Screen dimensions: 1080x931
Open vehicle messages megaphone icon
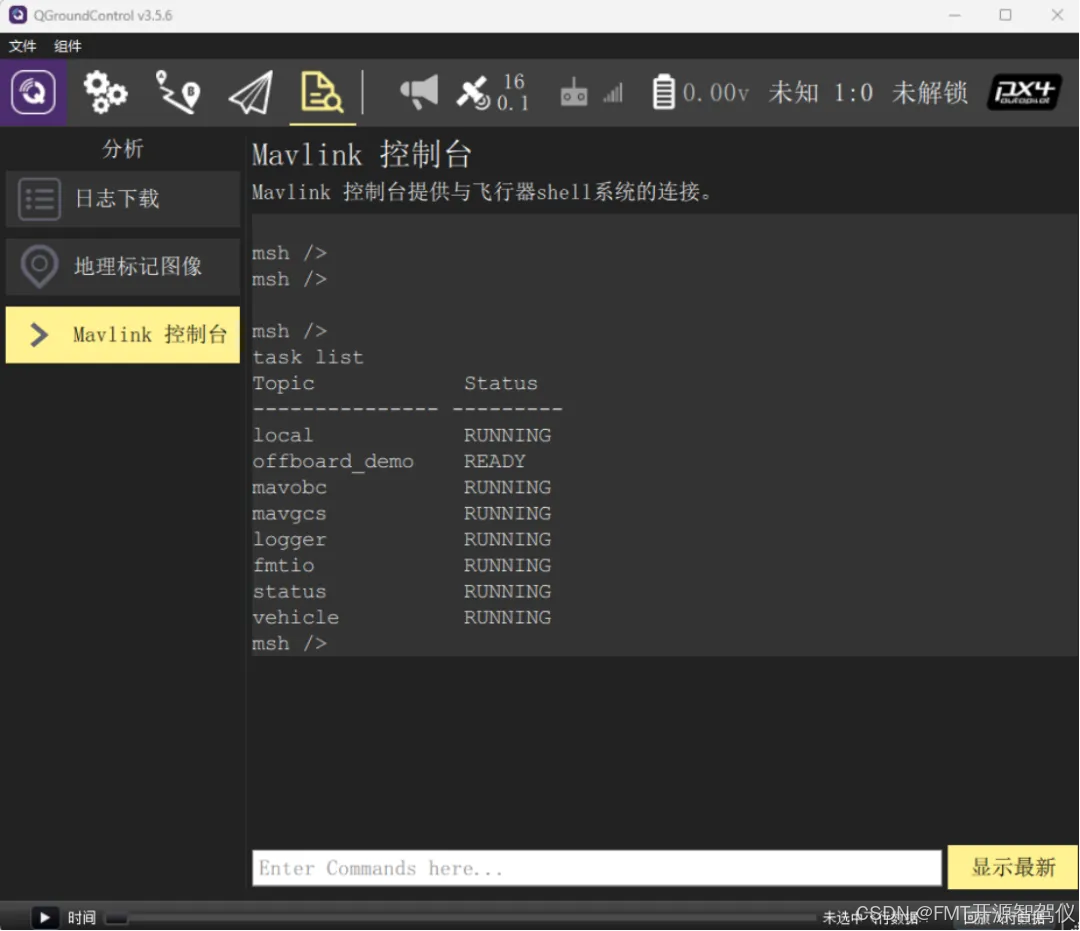419,92
